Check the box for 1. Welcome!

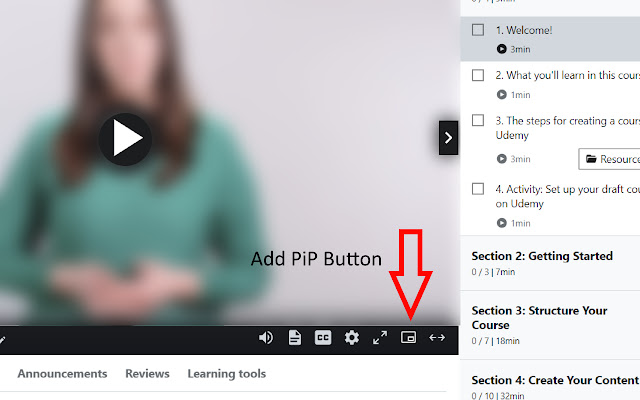coord(478,30)
